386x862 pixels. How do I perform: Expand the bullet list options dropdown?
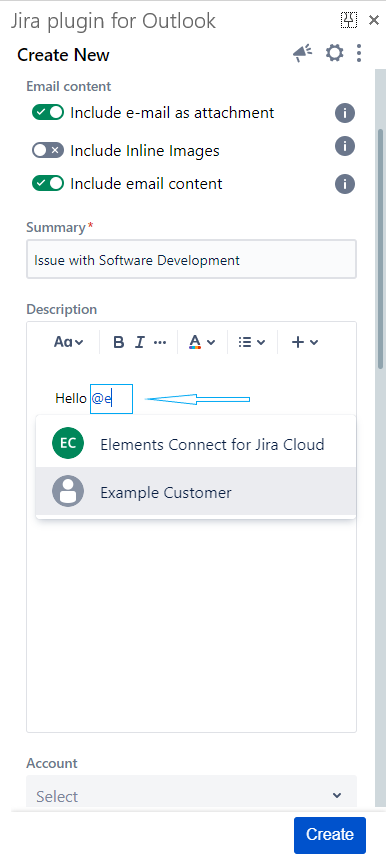pyautogui.click(x=252, y=342)
